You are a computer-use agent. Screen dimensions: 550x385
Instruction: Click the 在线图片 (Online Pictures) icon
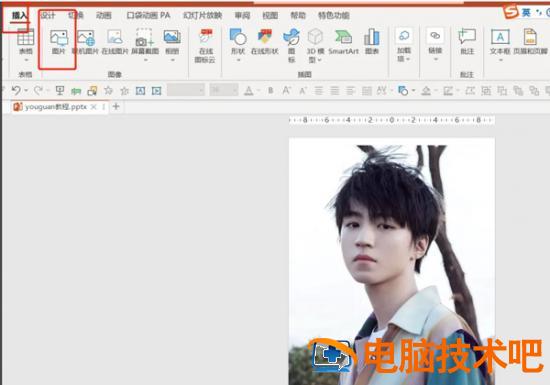[115, 42]
